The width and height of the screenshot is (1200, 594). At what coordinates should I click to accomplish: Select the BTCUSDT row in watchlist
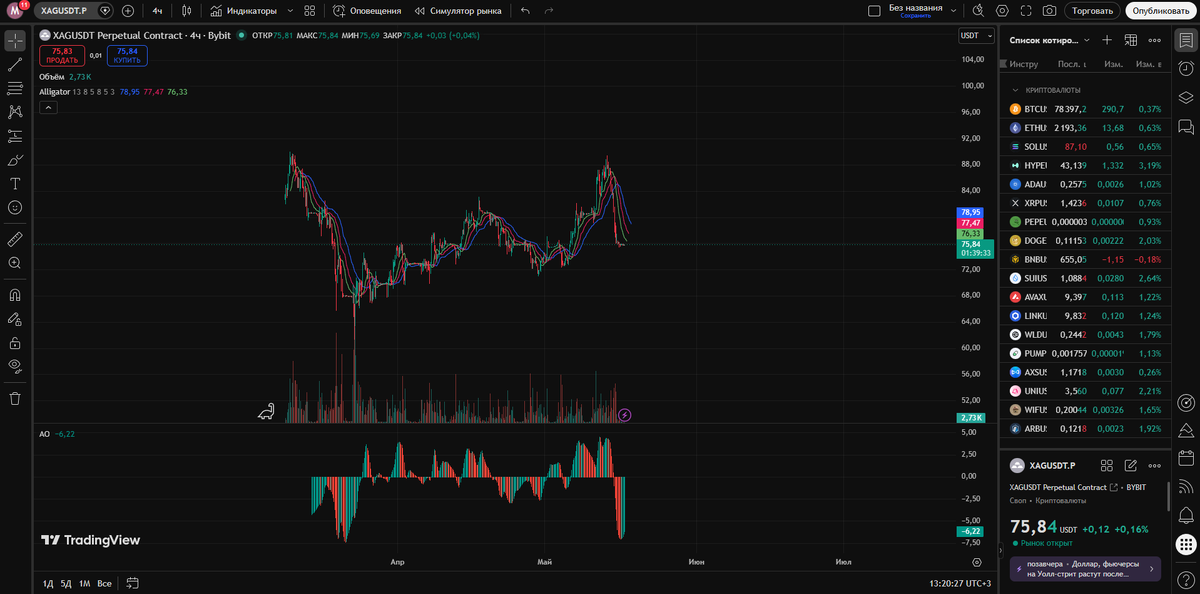1085,109
